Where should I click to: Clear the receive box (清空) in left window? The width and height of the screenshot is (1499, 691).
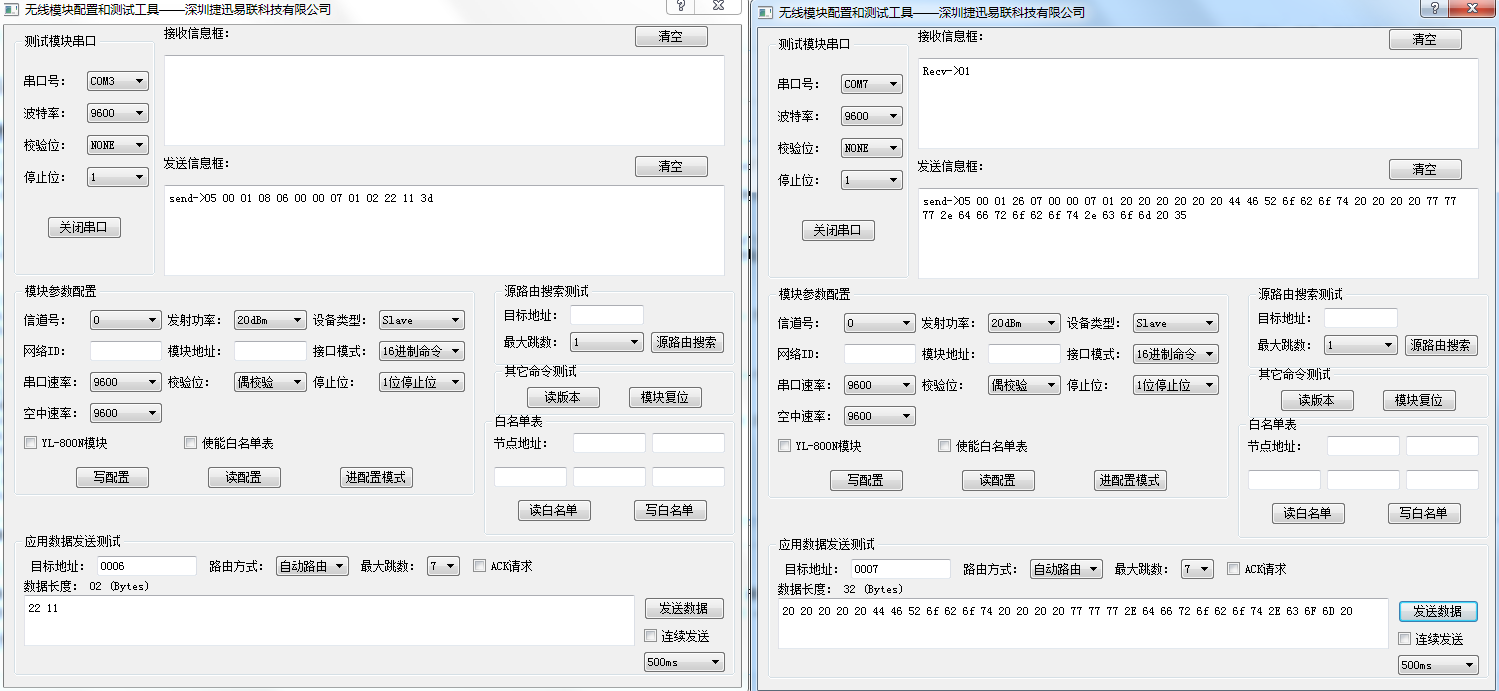(x=671, y=36)
